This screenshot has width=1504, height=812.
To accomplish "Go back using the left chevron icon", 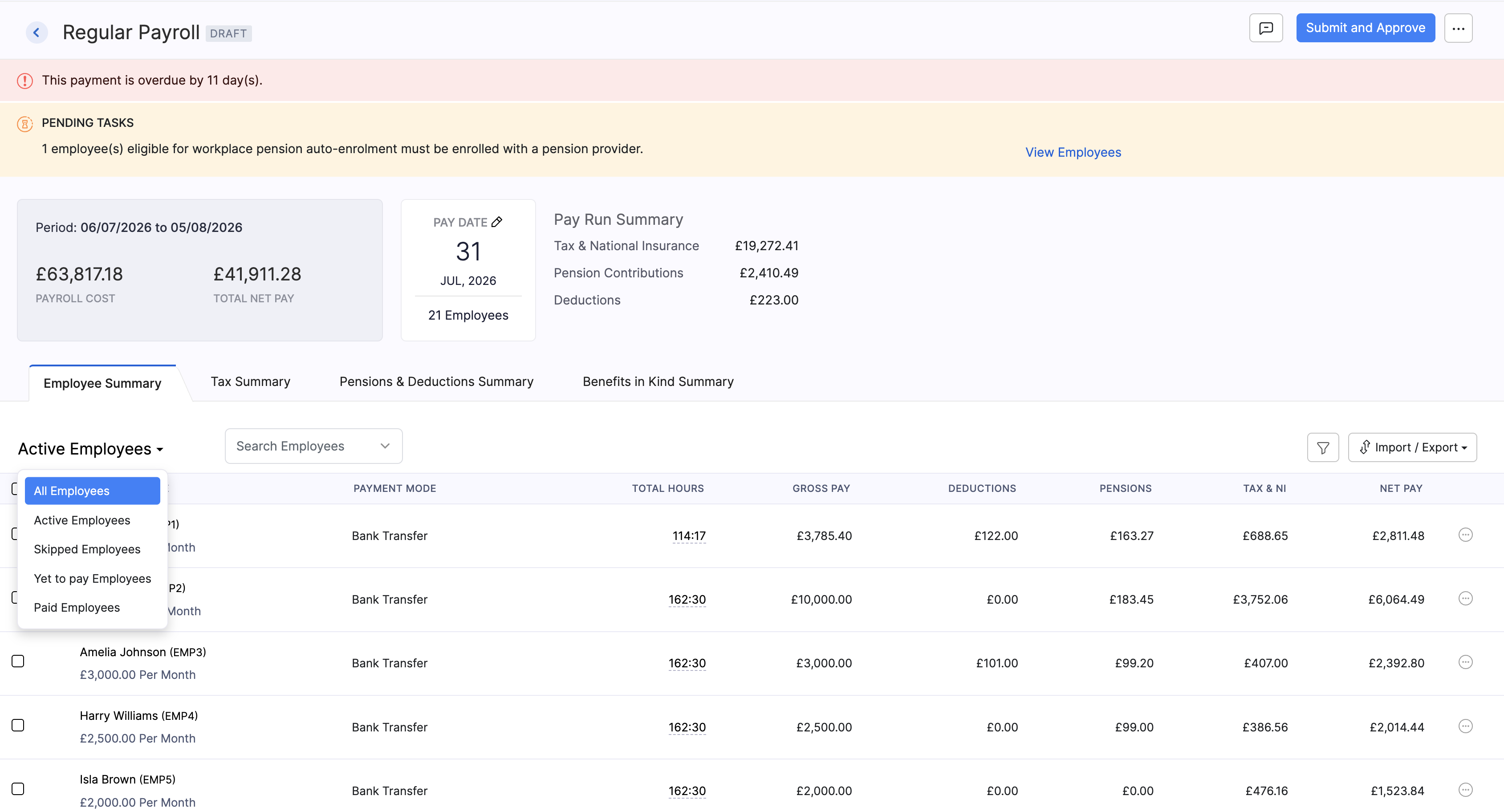I will [x=37, y=32].
